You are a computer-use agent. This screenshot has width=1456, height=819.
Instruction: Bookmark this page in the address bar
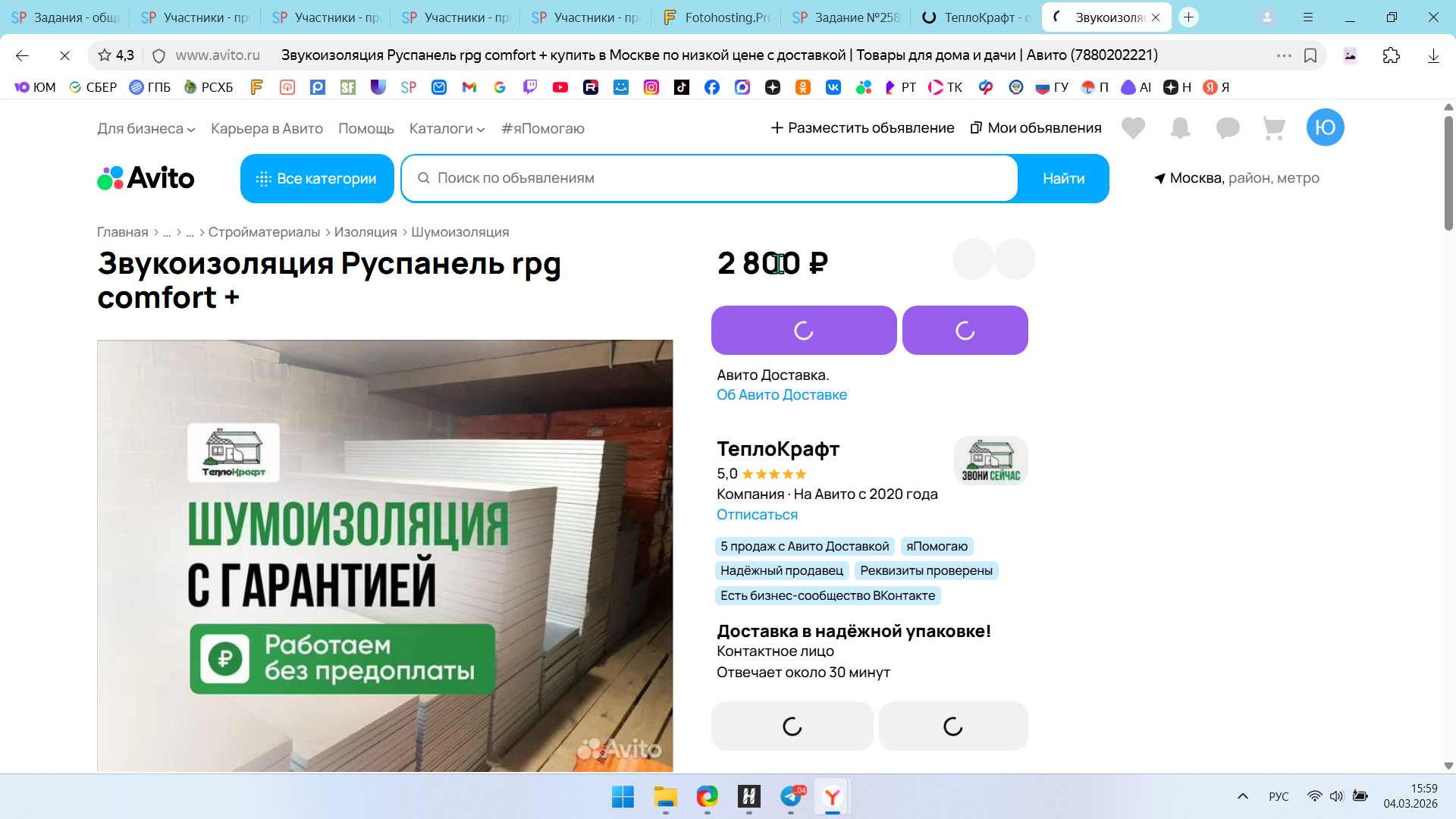[1310, 55]
